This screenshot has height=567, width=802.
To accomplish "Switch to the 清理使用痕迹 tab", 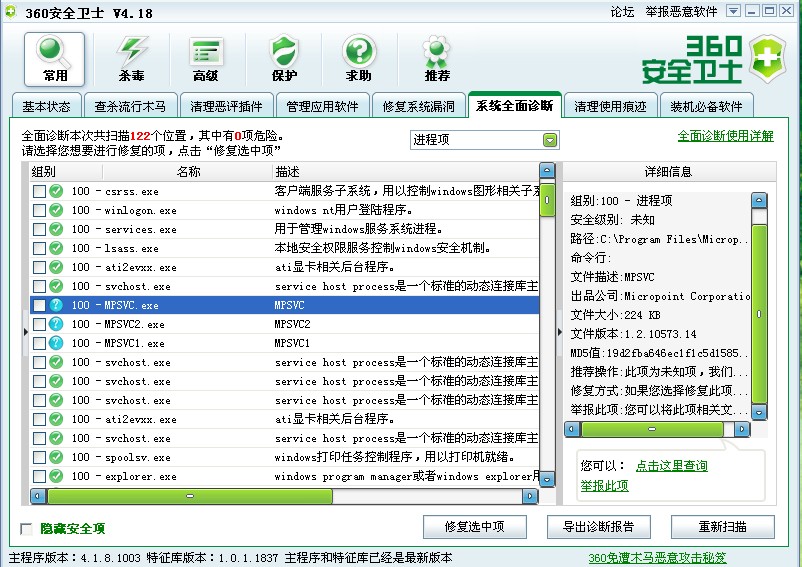I will pyautogui.click(x=610, y=106).
